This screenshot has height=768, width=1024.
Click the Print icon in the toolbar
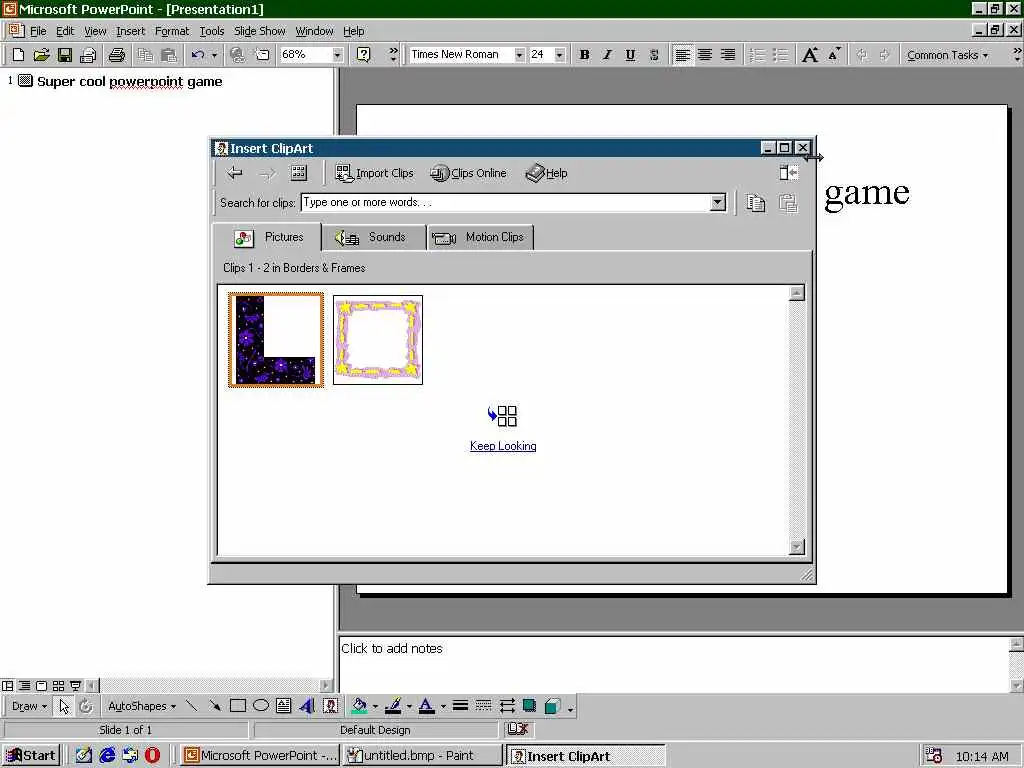tap(116, 55)
